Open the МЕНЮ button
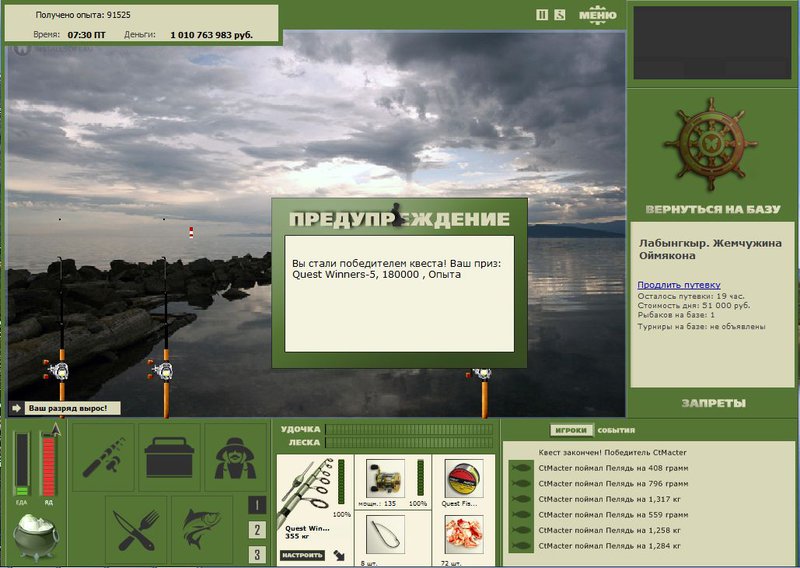The width and height of the screenshot is (800, 568). pos(597,15)
